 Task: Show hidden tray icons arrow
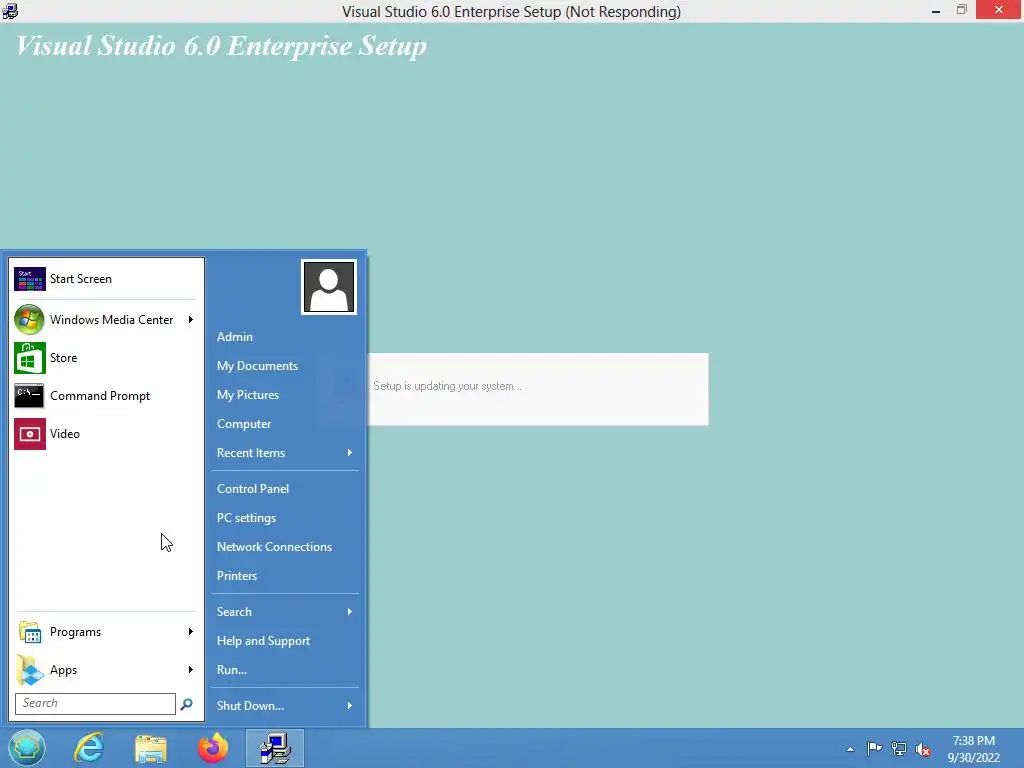click(850, 749)
